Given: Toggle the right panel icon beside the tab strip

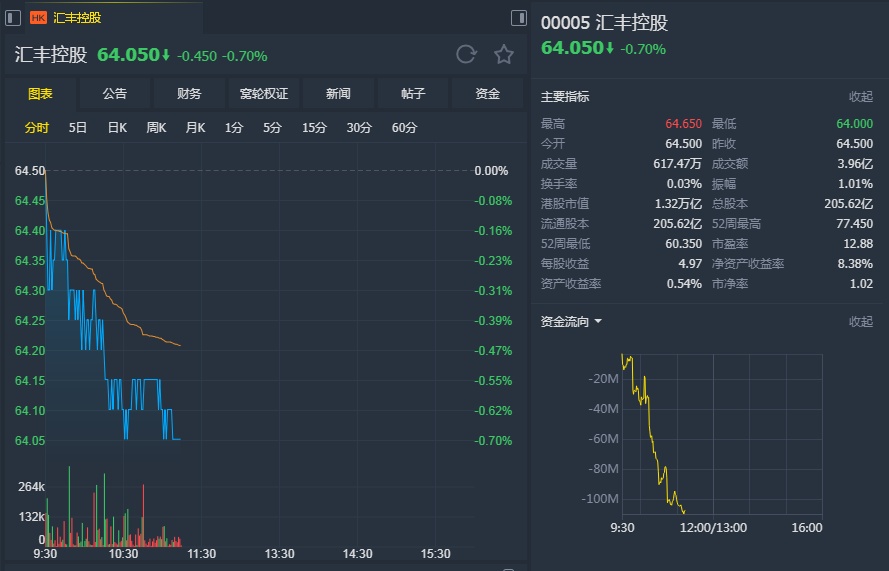Looking at the screenshot, I should tap(519, 18).
